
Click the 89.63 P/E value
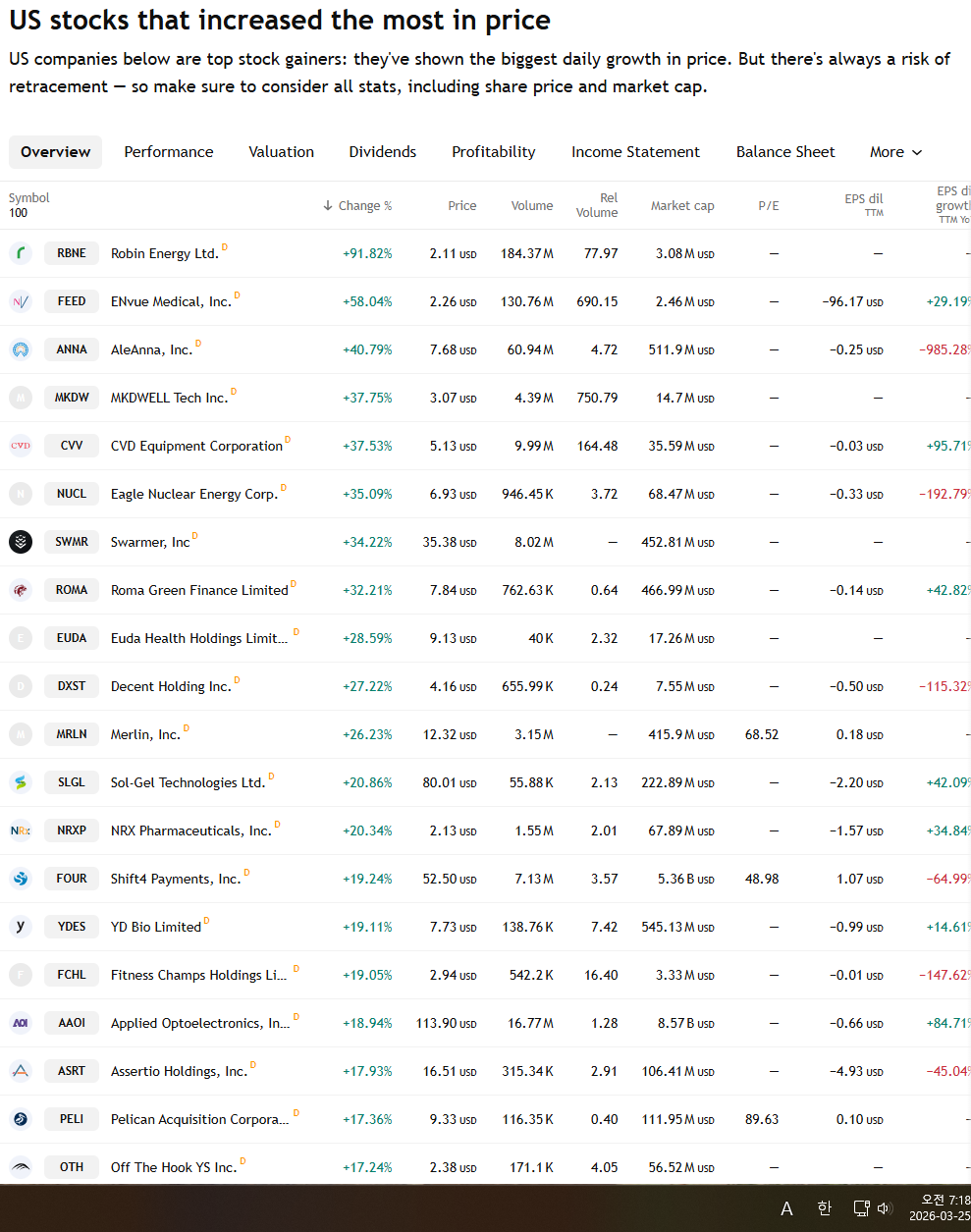point(762,1119)
